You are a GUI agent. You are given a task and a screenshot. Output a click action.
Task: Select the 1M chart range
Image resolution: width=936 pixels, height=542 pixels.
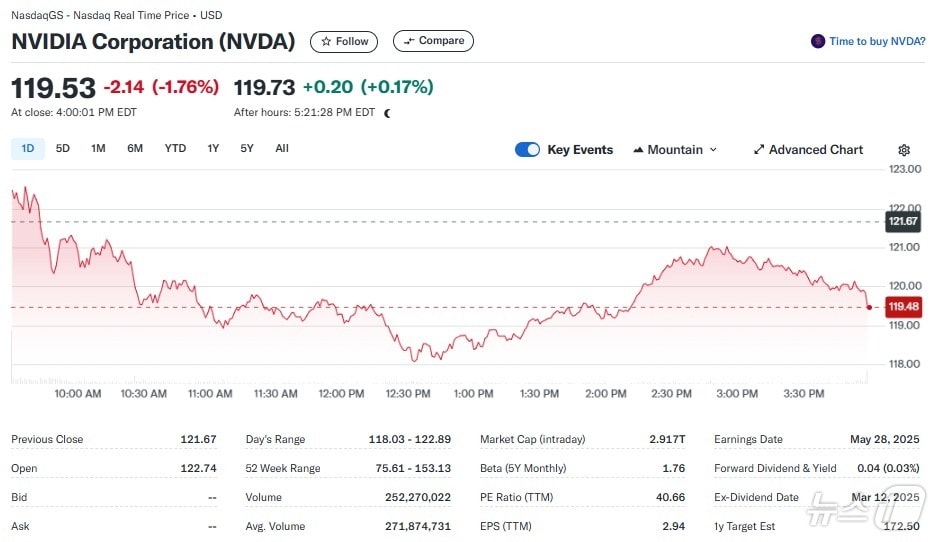coord(98,149)
